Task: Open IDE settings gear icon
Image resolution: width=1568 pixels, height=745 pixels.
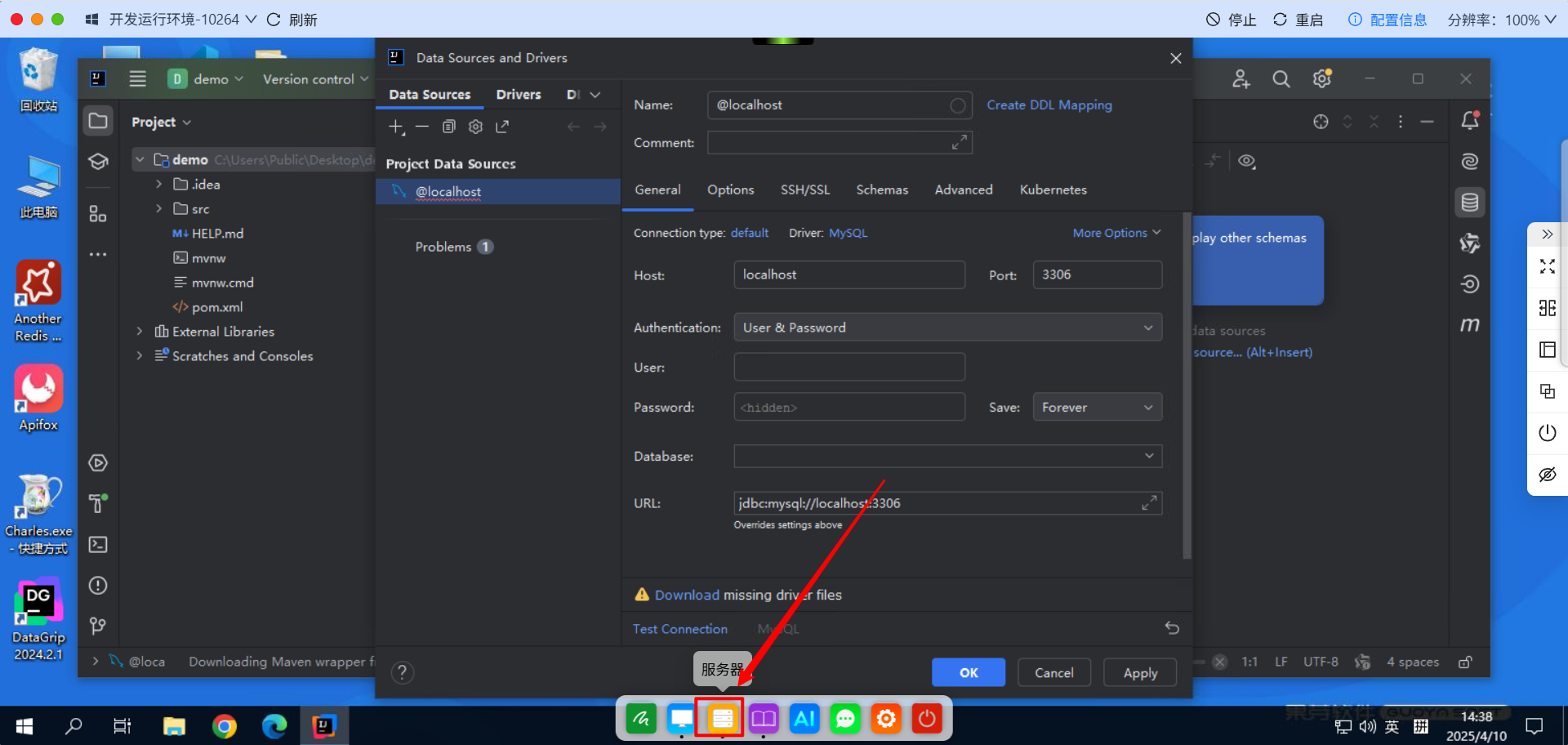Action: click(1322, 79)
